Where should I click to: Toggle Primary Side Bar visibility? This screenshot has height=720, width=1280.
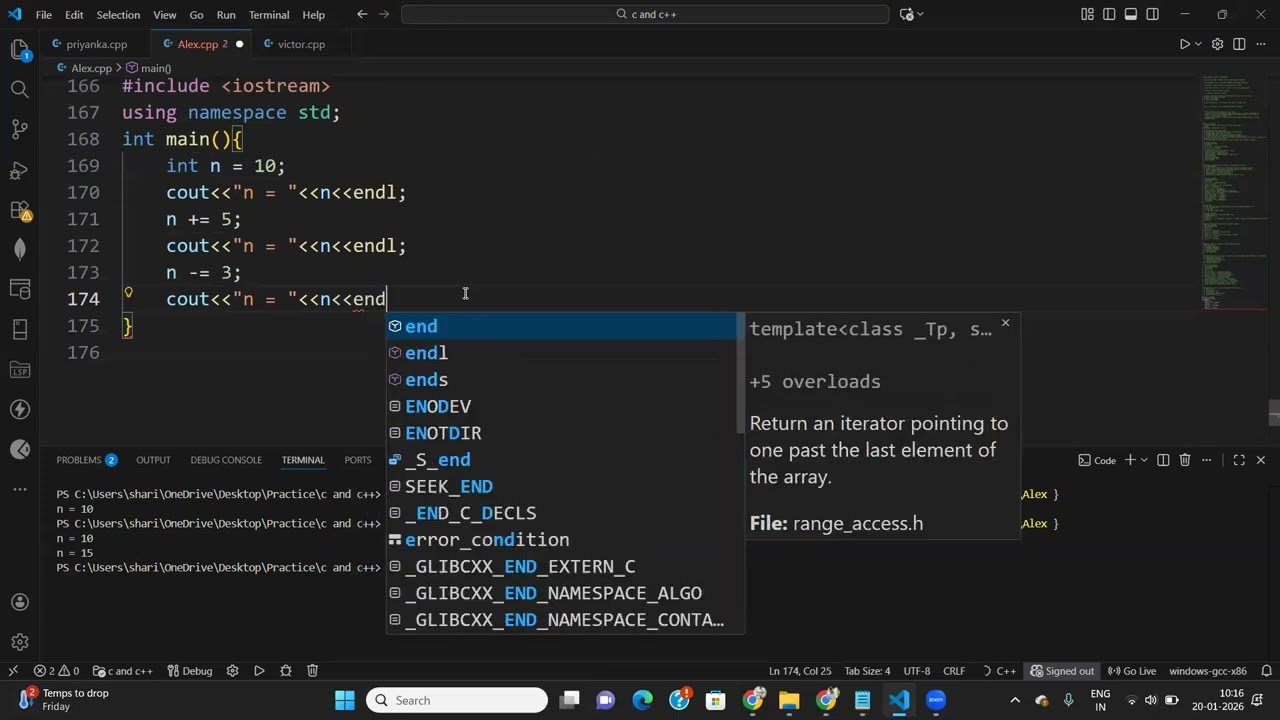coord(1109,14)
